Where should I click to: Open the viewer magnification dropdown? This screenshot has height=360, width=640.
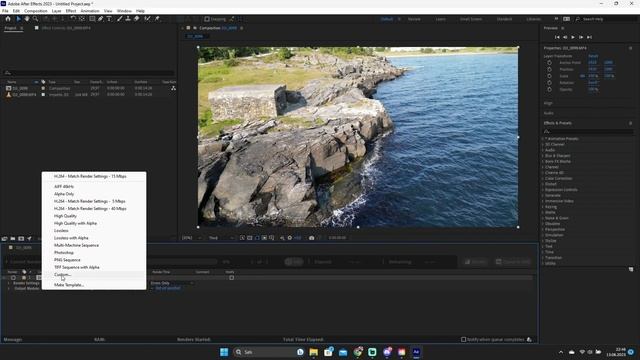191,238
